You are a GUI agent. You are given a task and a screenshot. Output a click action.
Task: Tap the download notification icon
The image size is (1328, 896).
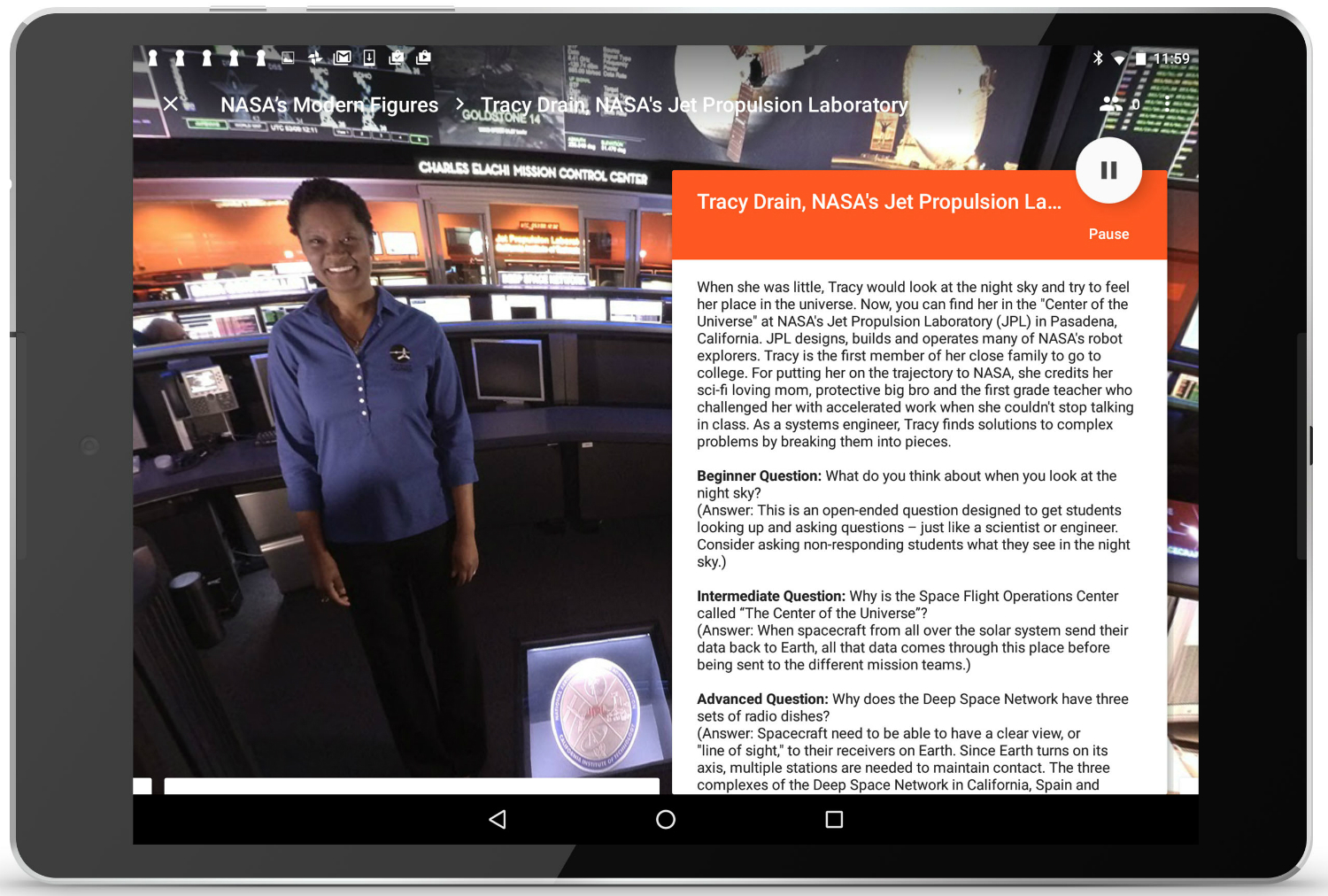[x=369, y=58]
